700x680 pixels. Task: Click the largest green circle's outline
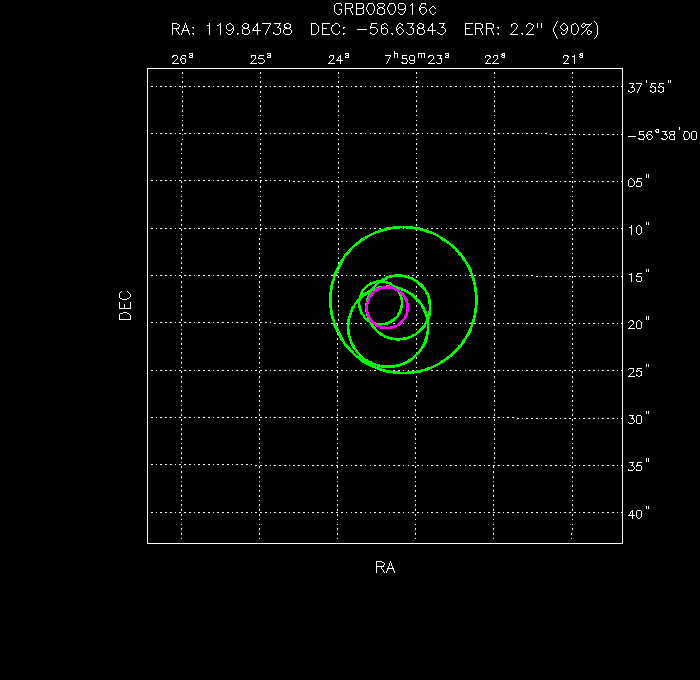476,299
